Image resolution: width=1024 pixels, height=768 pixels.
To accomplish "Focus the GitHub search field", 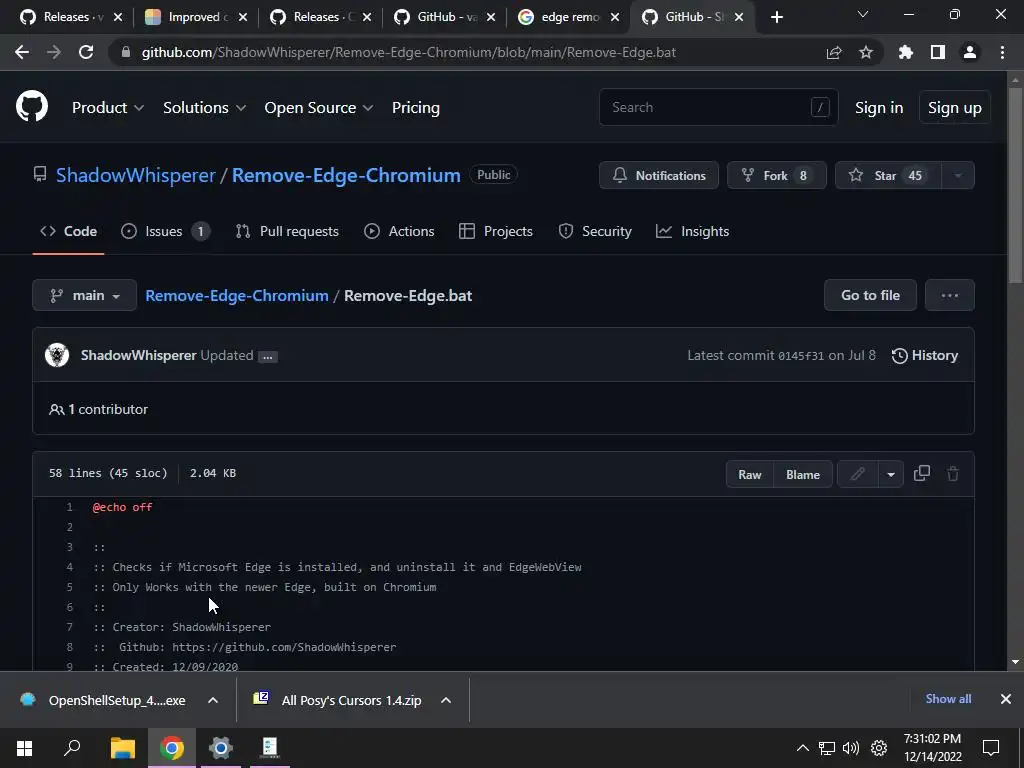I will pos(718,107).
